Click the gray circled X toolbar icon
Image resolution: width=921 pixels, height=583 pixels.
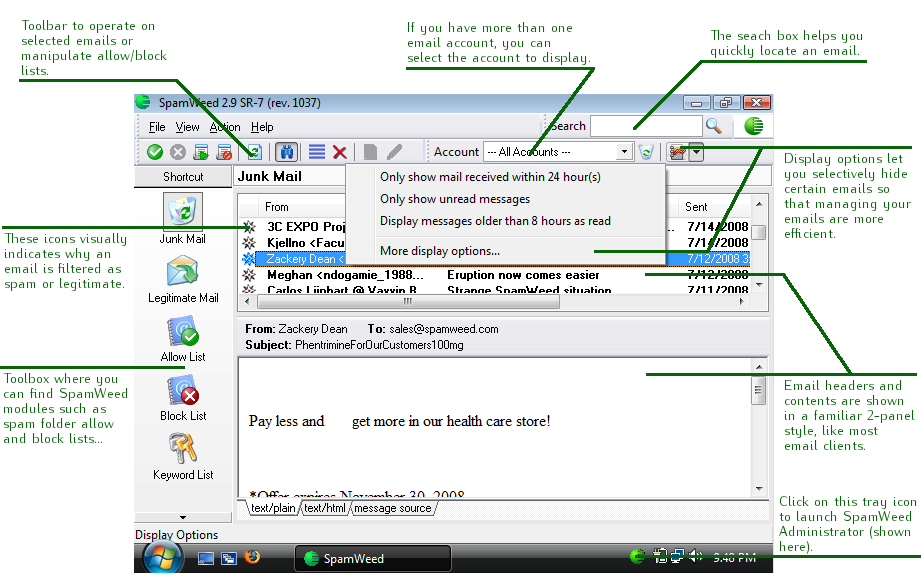178,153
